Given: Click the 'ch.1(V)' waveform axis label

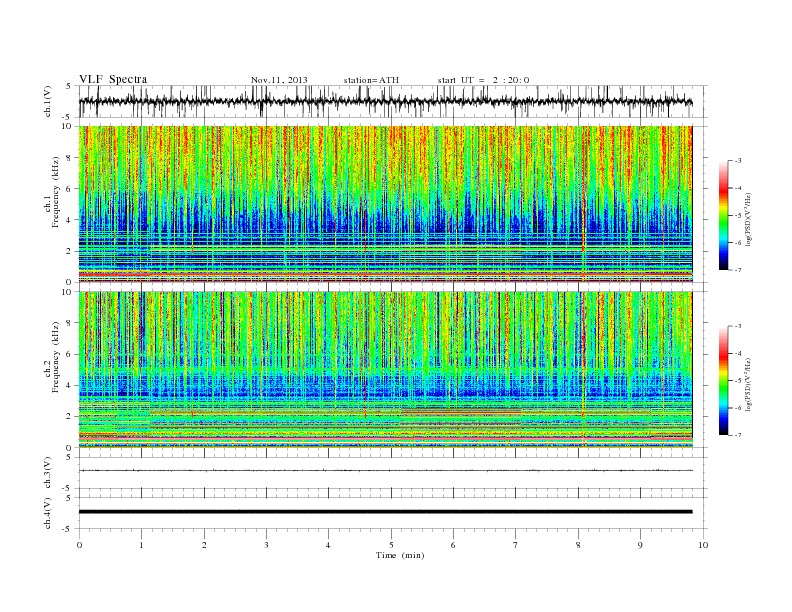Looking at the screenshot, I should (48, 101).
